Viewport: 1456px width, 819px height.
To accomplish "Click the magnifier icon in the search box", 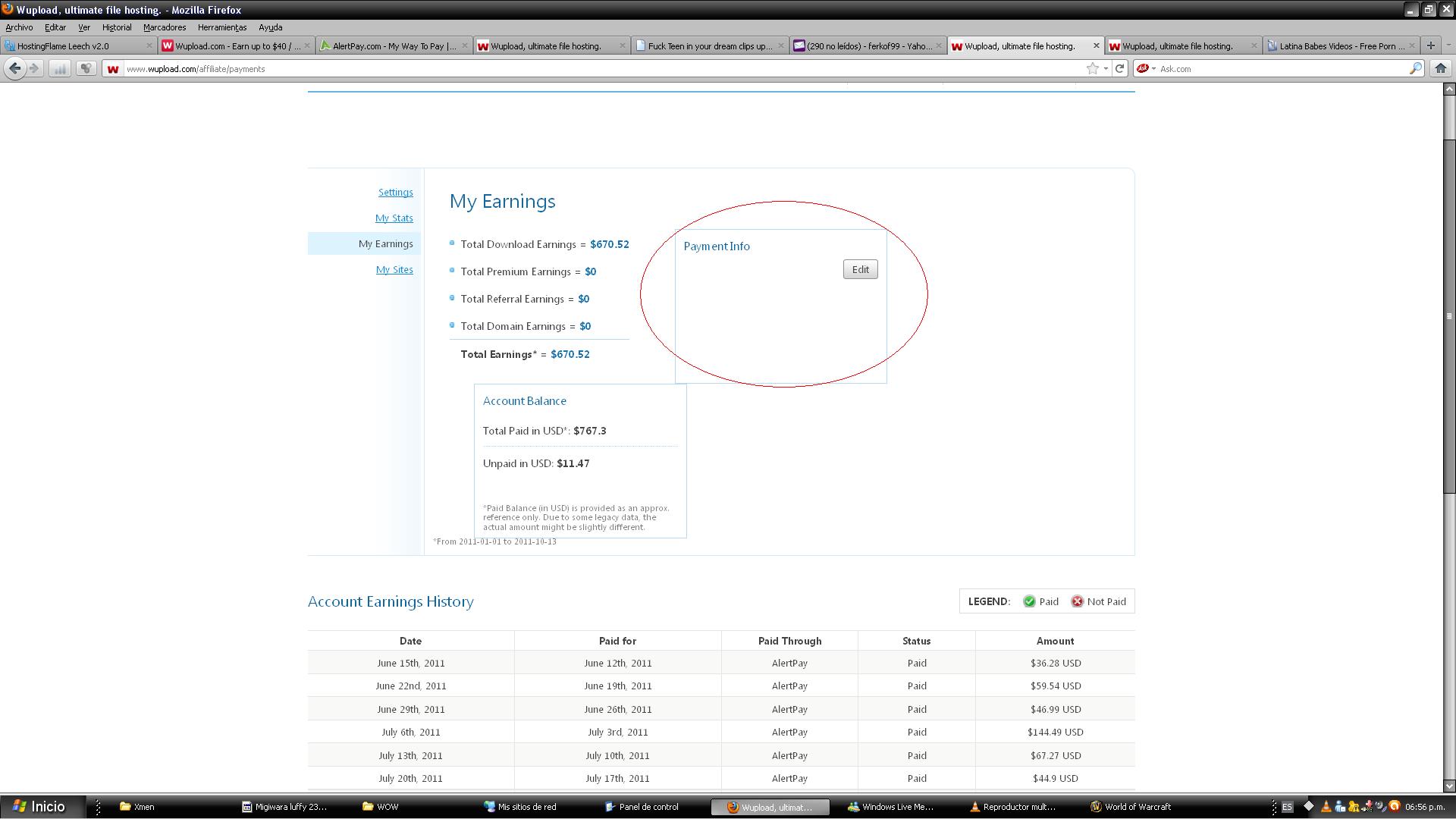I will click(1415, 68).
